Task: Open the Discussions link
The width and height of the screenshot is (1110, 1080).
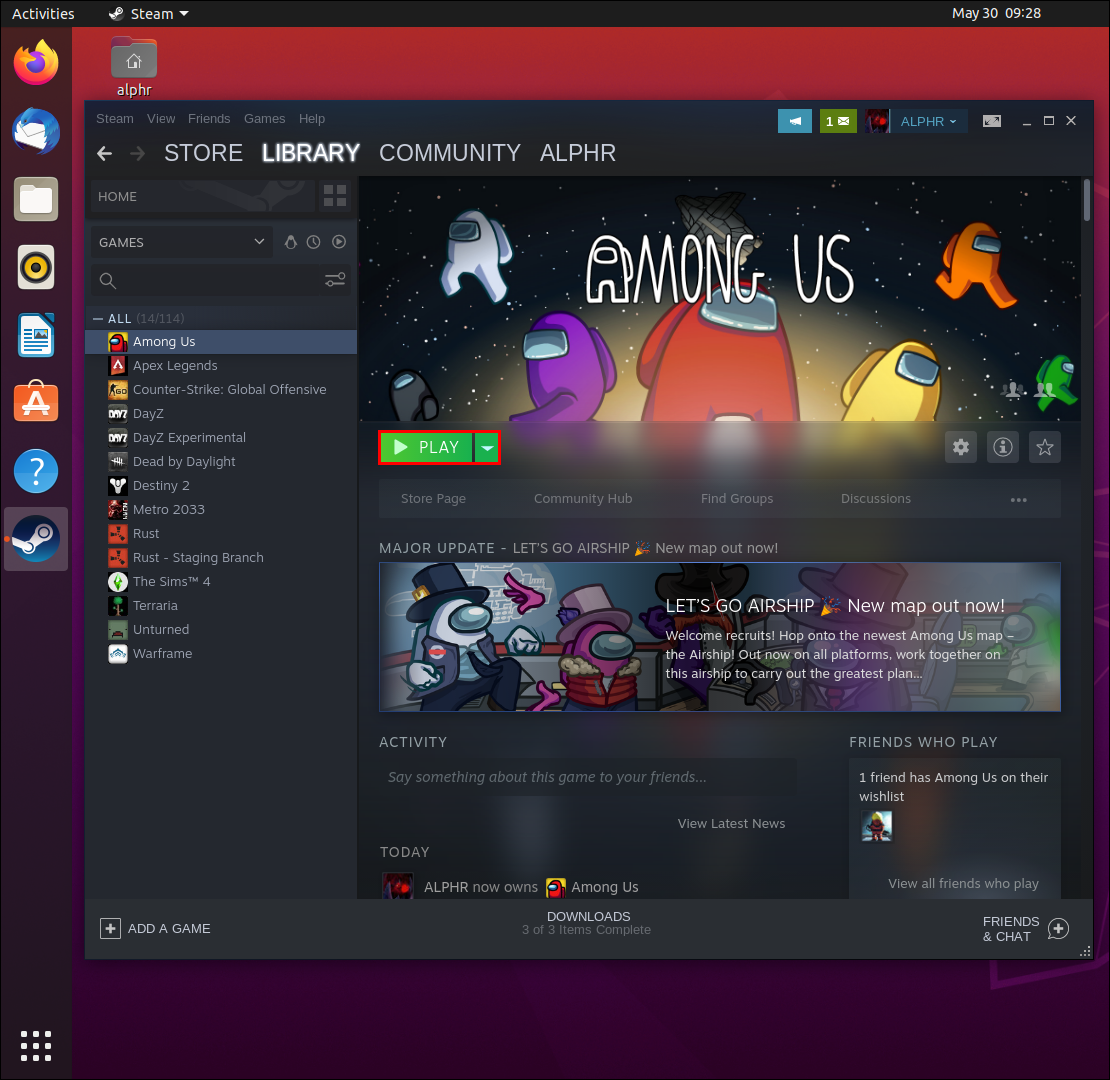Action: (876, 498)
